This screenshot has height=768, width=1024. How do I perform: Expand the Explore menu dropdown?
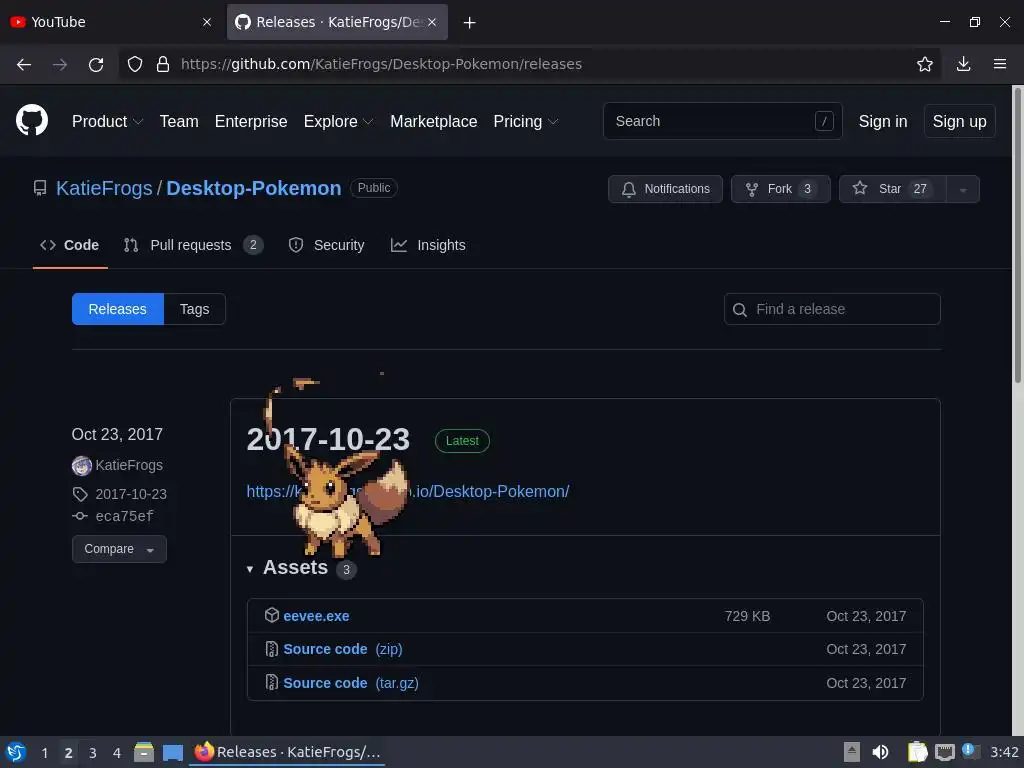(x=338, y=121)
